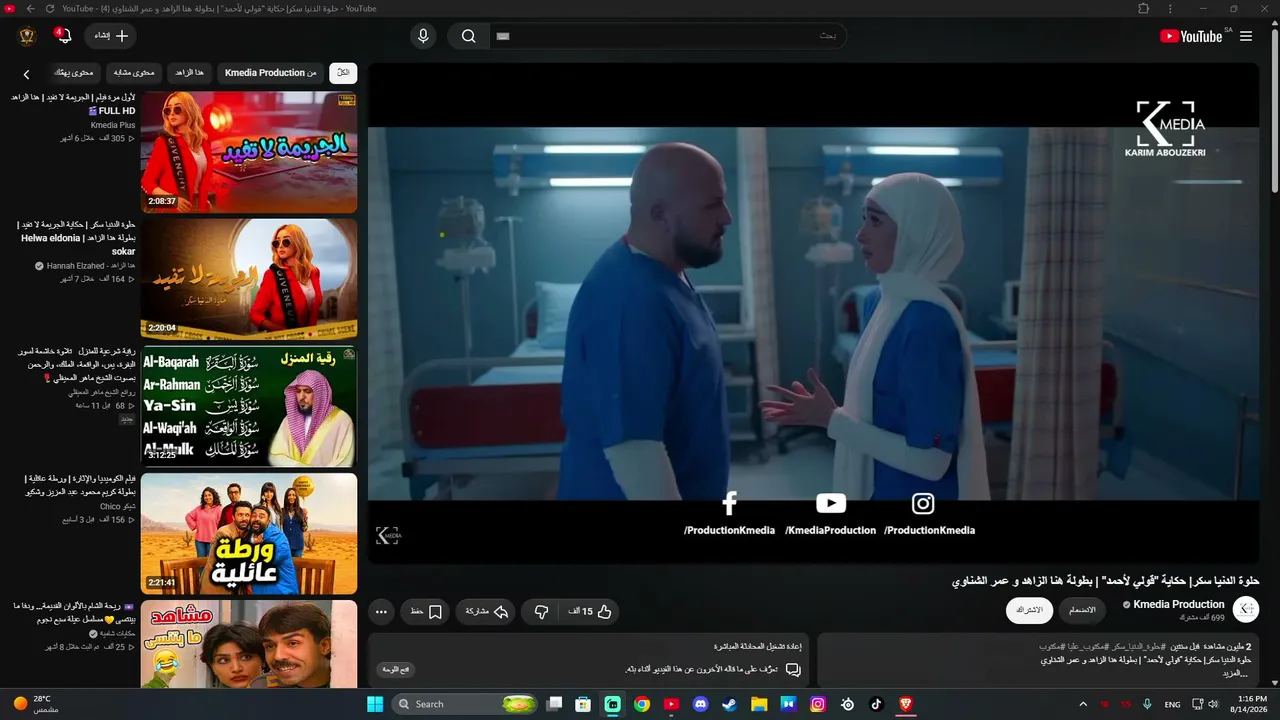
Task: Play the رقية المنزل Quran surahs thumbnail
Action: click(x=249, y=406)
